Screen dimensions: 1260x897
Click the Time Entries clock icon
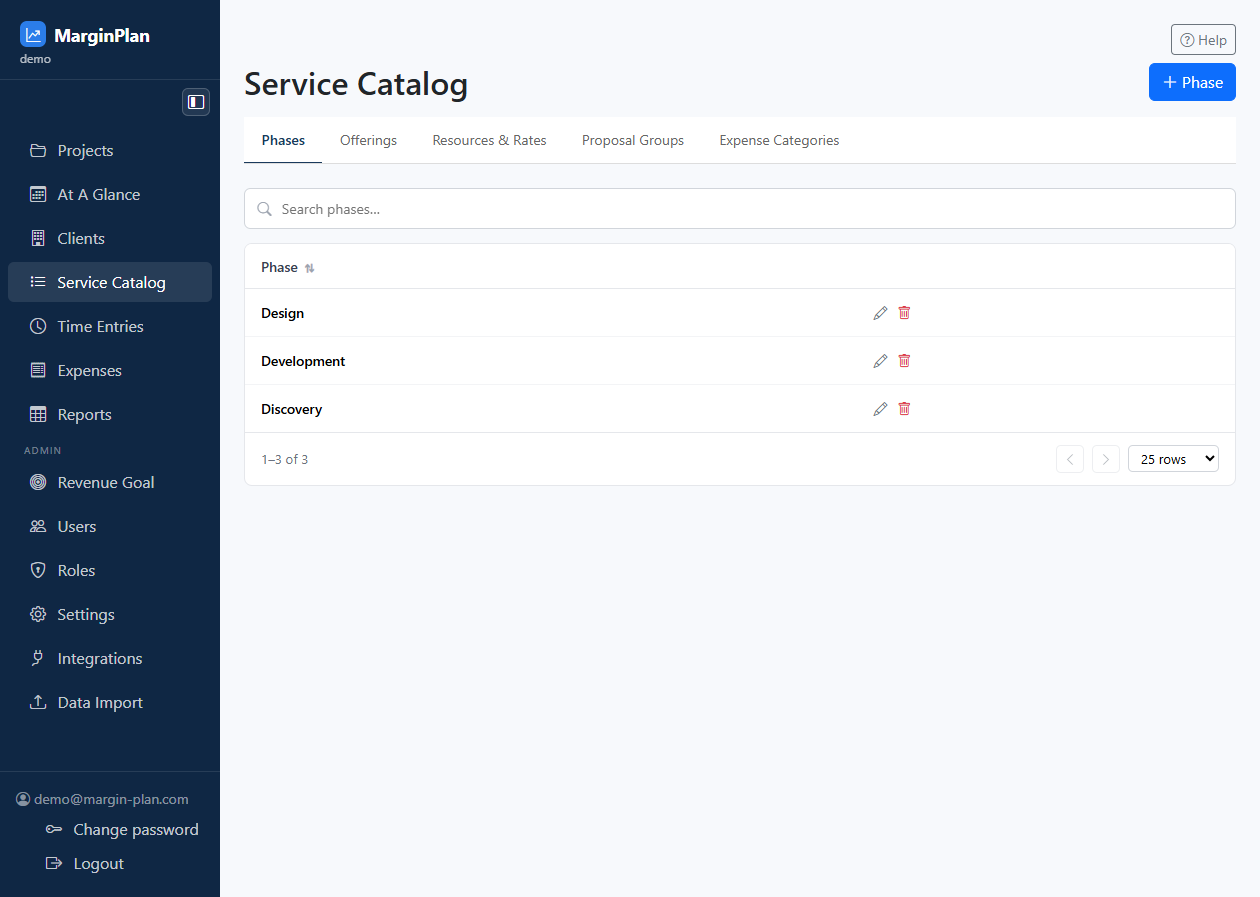coord(38,326)
